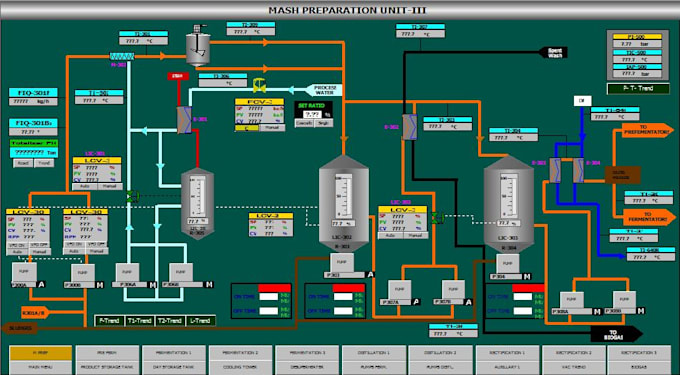The image size is (680, 375).
Task: Click the R-305 level gauge
Action: 197,196
